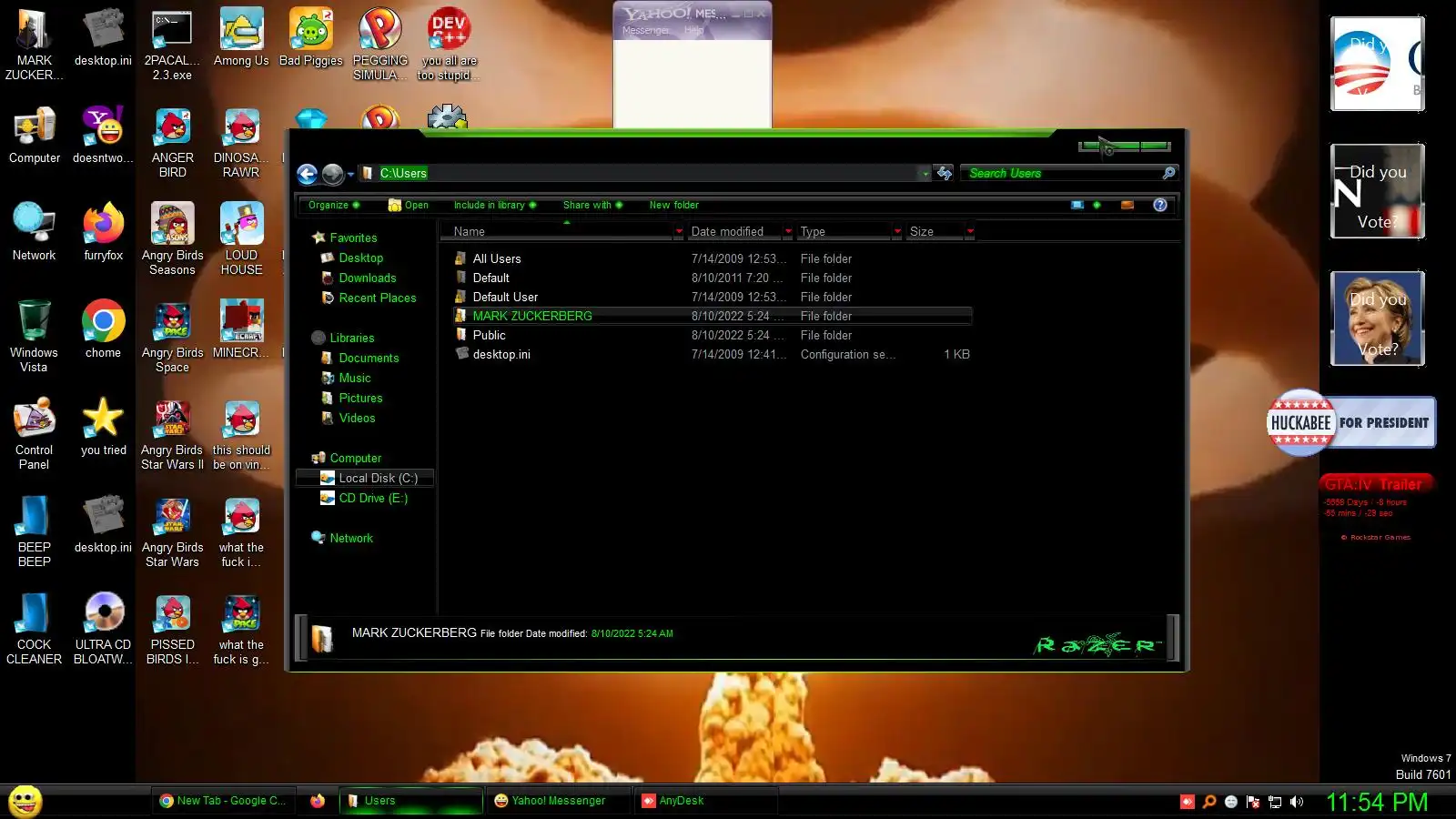Select the chome Chrome desktop icon
The image size is (1456, 819).
click(x=103, y=329)
